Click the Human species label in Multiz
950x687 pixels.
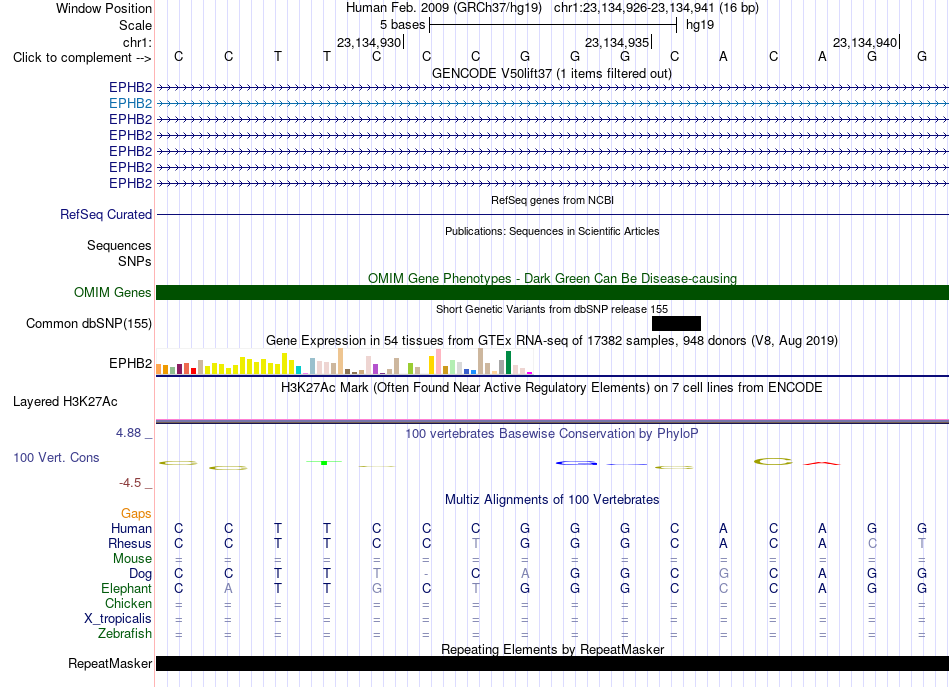point(131,528)
